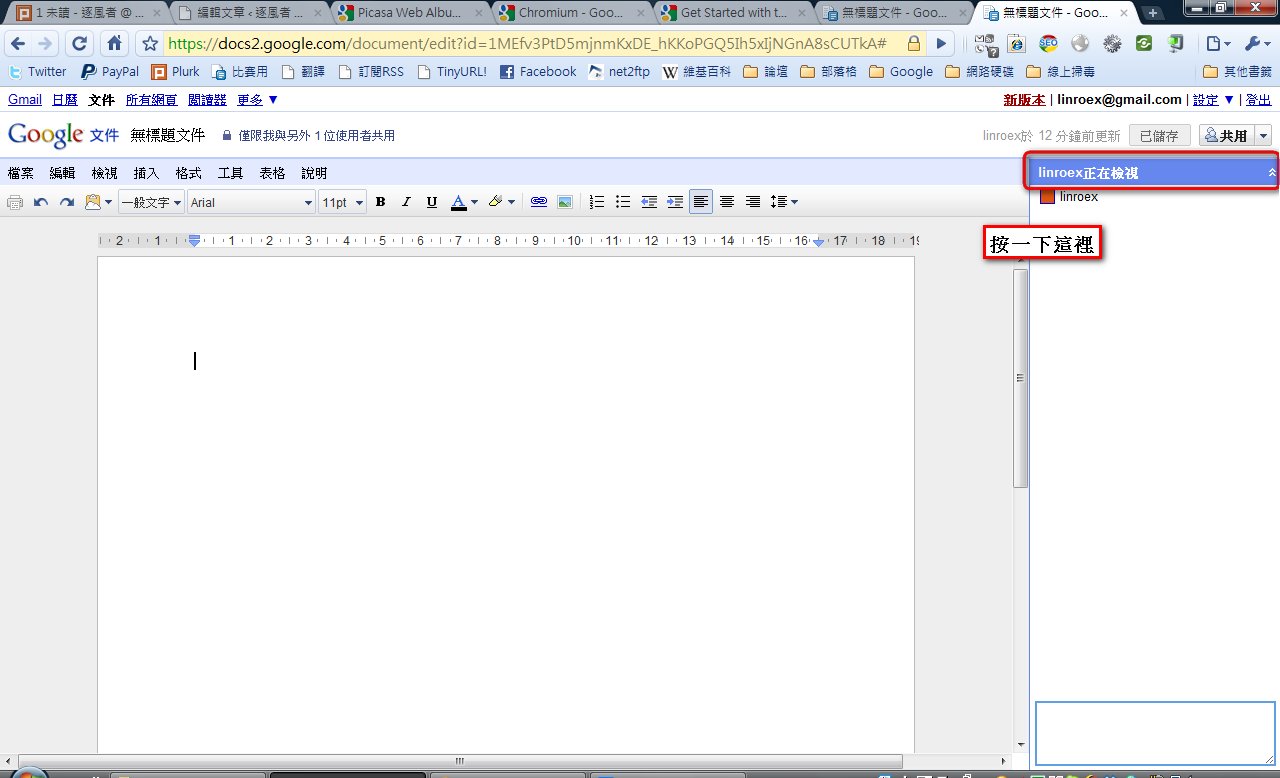Open the 一般文字 paragraph style dropdown
1280x778 pixels.
click(151, 202)
